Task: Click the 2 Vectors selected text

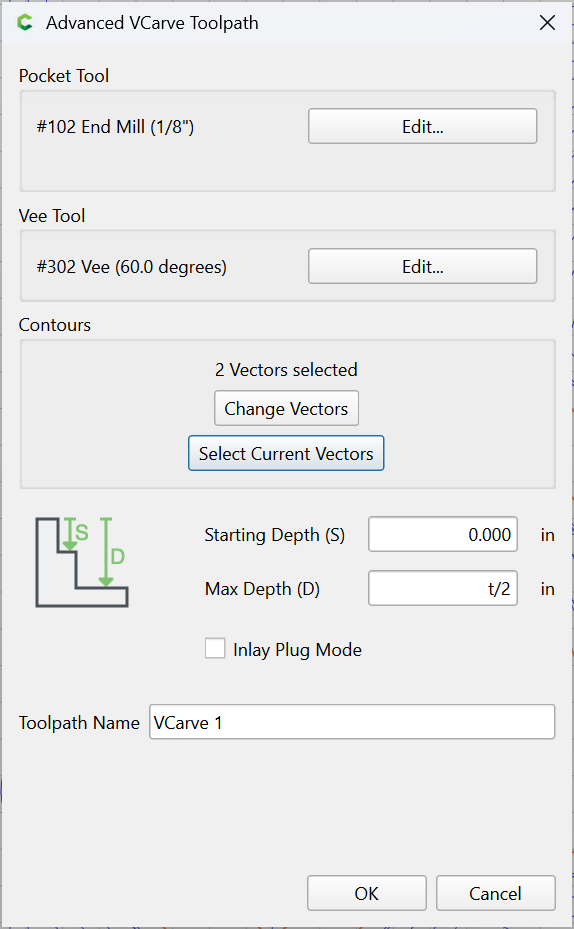Action: [286, 370]
